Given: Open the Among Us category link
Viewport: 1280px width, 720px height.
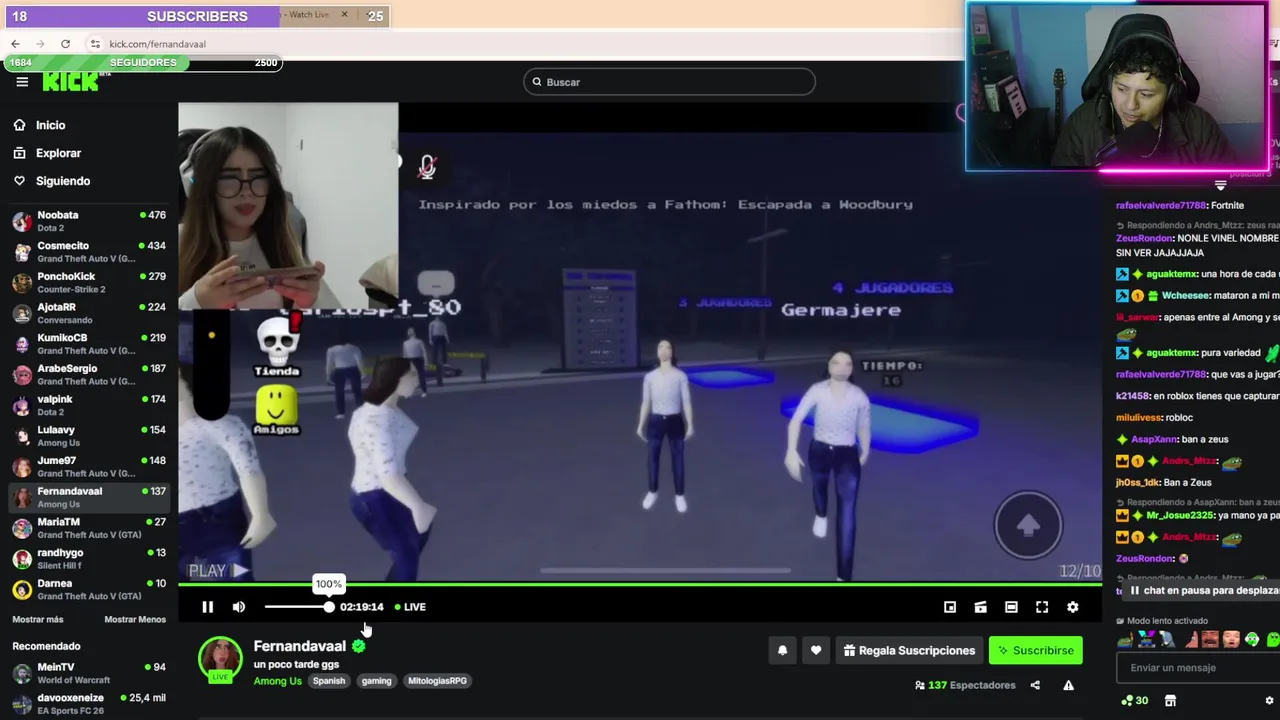Looking at the screenshot, I should [277, 681].
